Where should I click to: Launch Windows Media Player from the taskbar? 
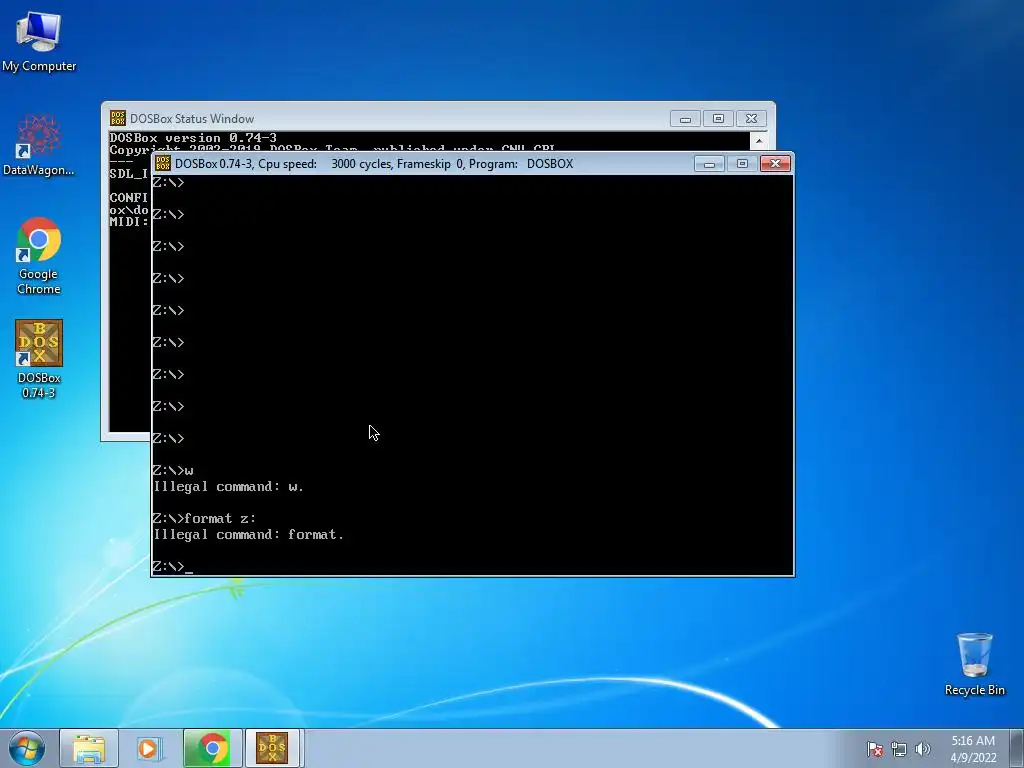150,748
